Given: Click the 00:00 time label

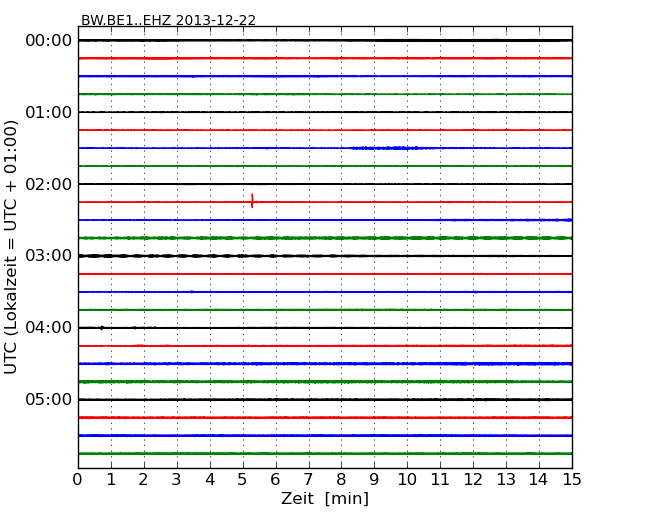Looking at the screenshot, I should click(x=49, y=41).
